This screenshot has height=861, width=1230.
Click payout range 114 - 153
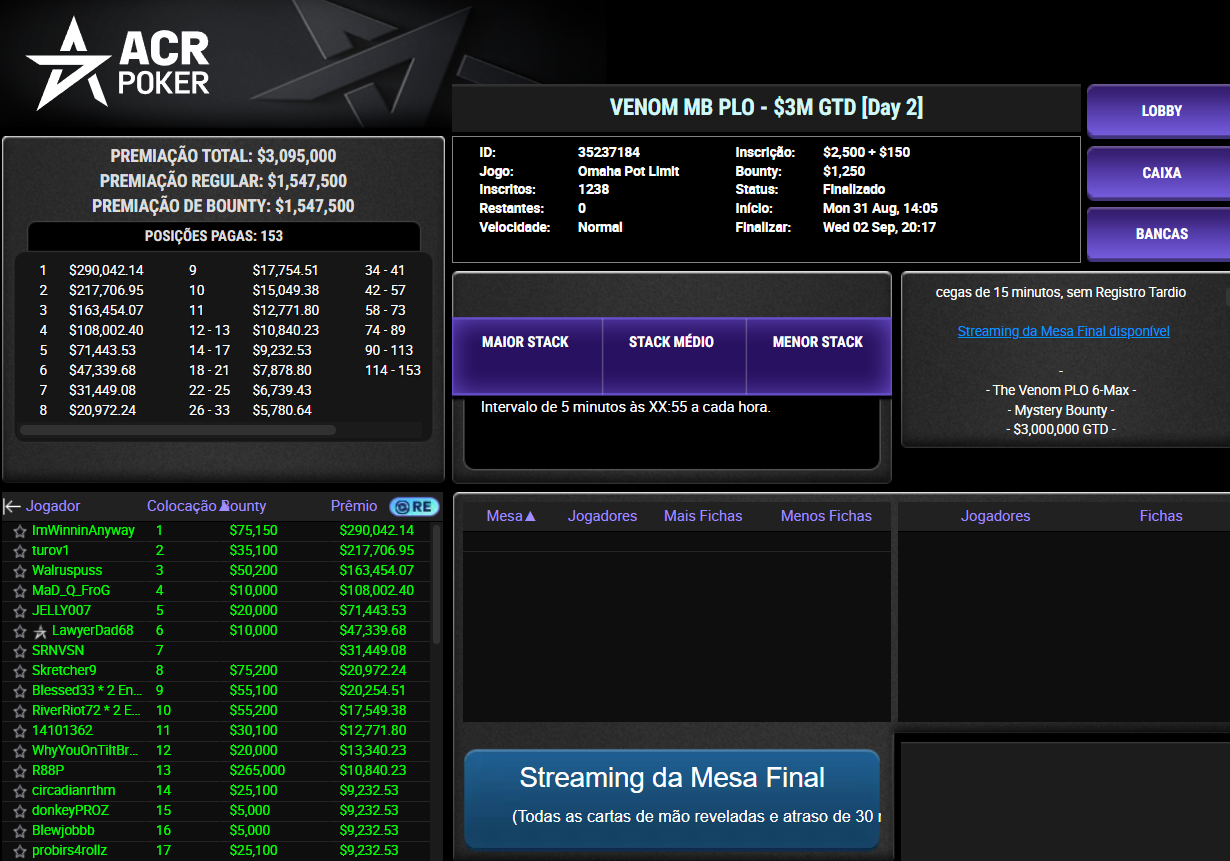tap(393, 371)
